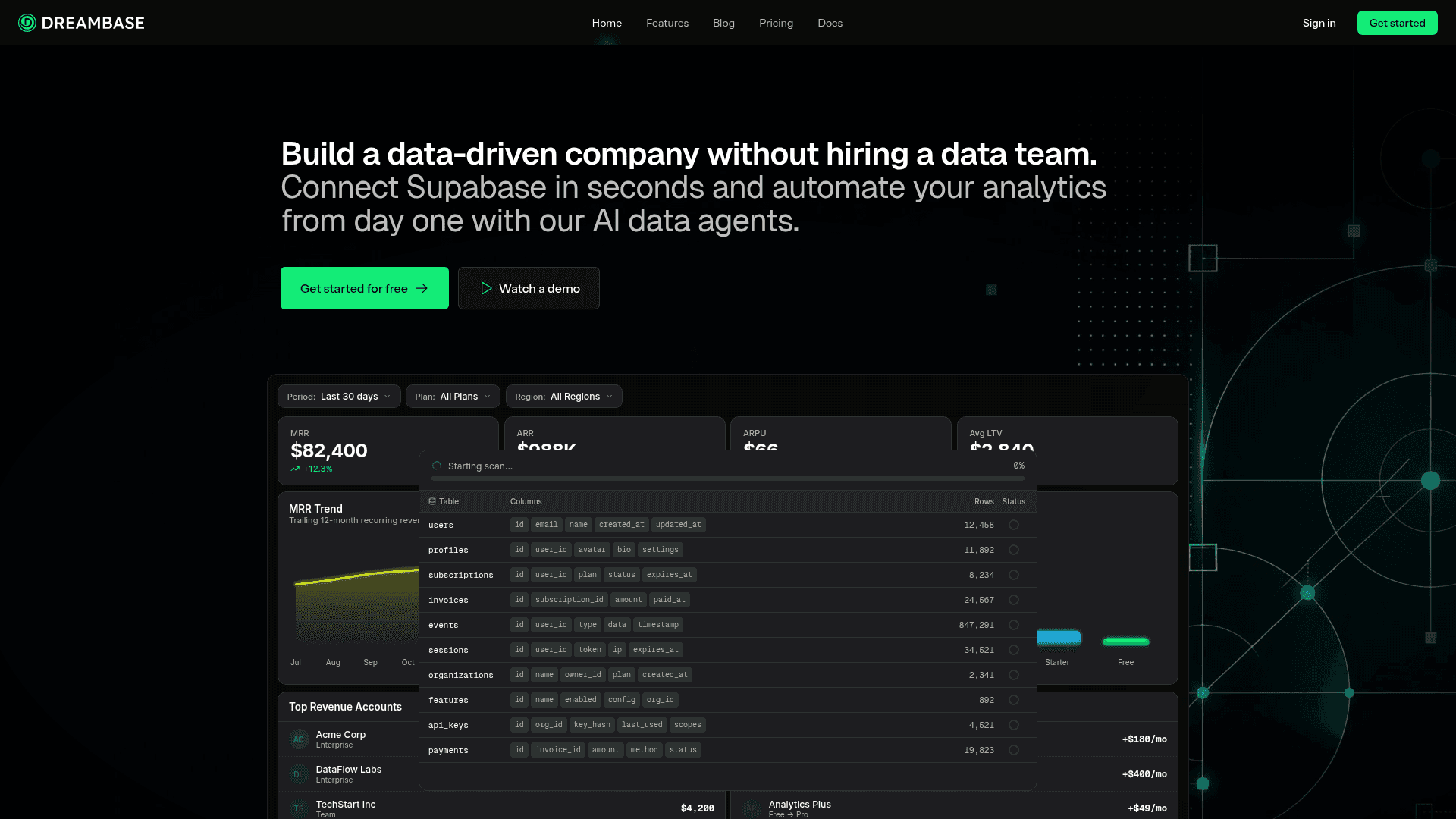Viewport: 1456px width, 819px height.
Task: Click the green Free plan bar
Action: (x=1126, y=642)
